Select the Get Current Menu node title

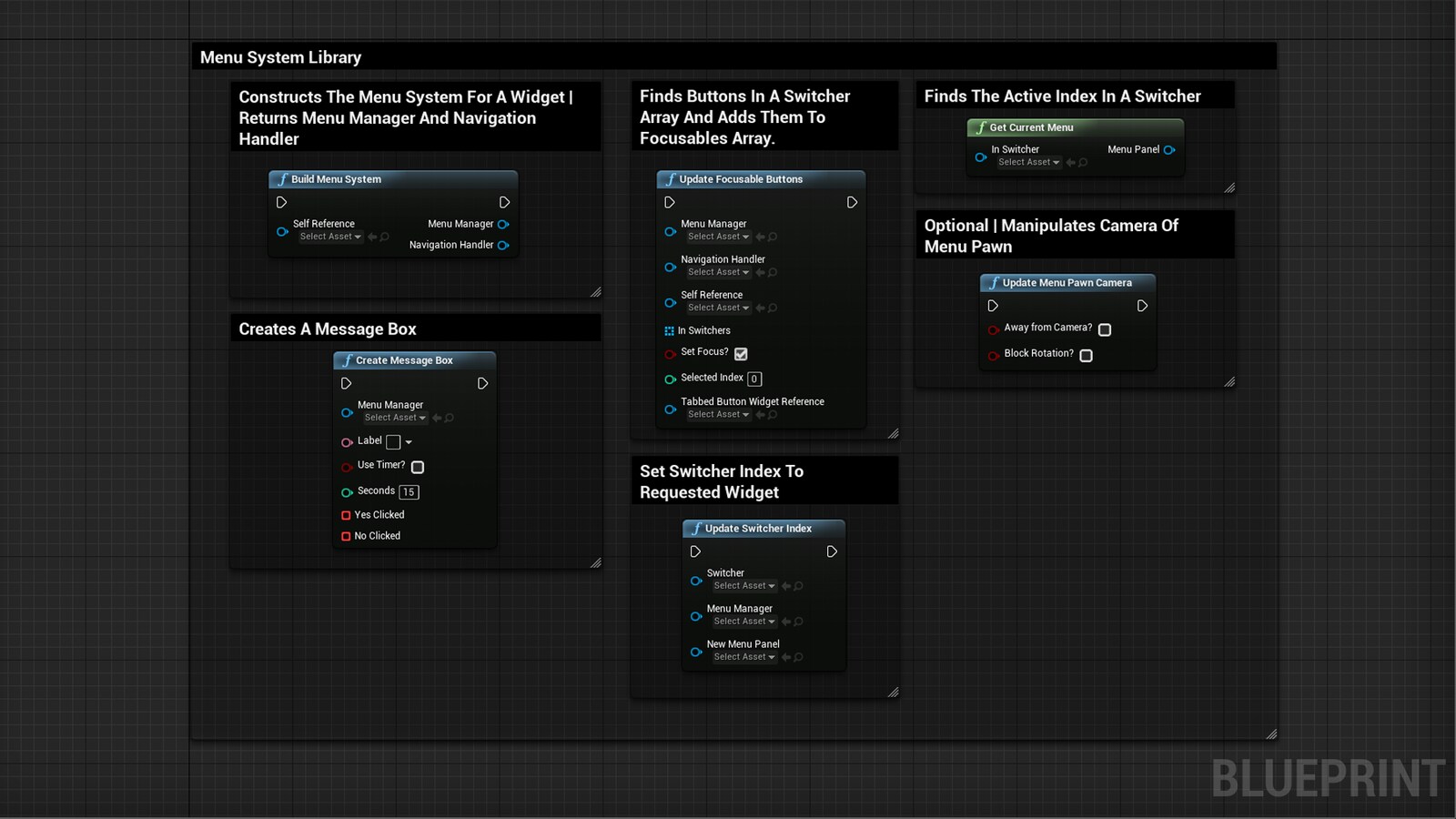tap(1031, 127)
